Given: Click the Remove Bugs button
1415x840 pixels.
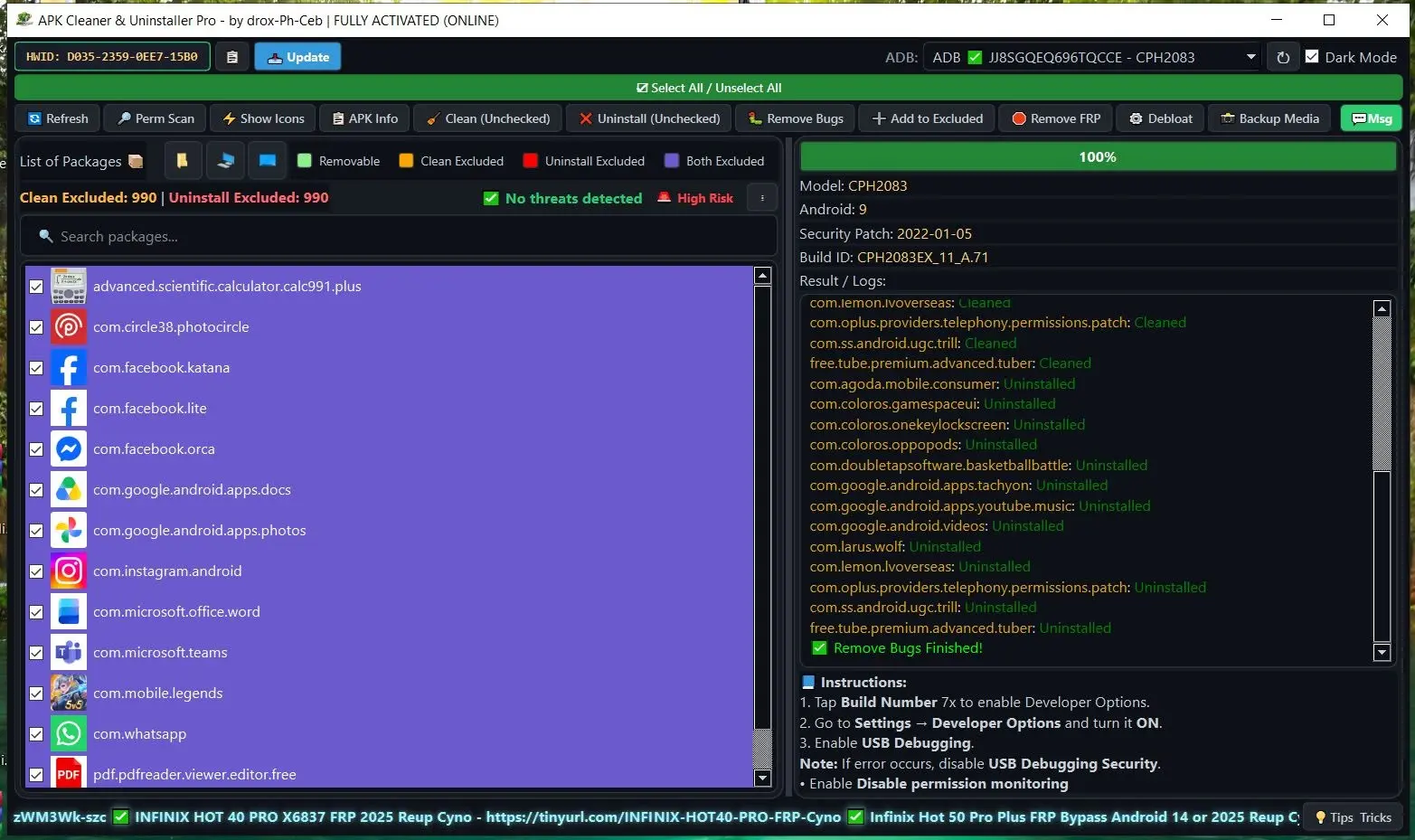Looking at the screenshot, I should pyautogui.click(x=796, y=118).
